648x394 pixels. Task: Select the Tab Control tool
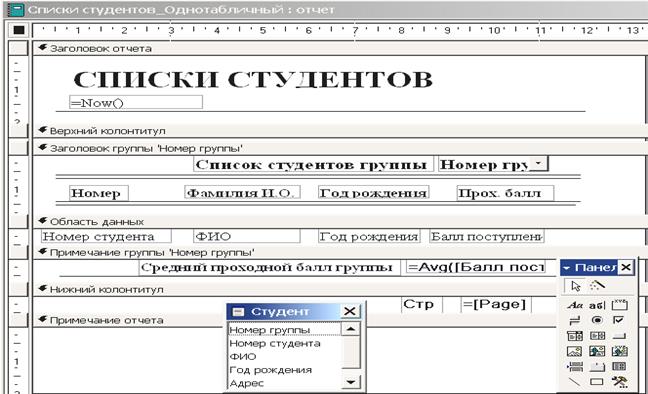click(597, 367)
